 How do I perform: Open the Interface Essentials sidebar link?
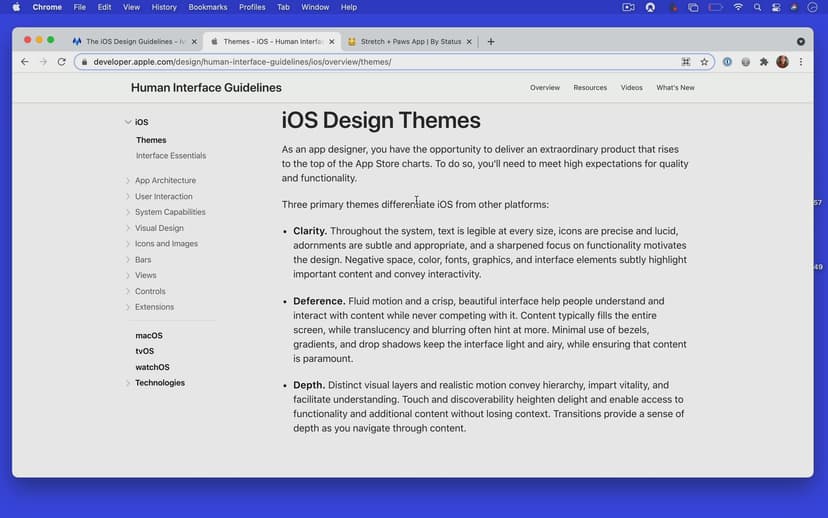[x=171, y=156]
